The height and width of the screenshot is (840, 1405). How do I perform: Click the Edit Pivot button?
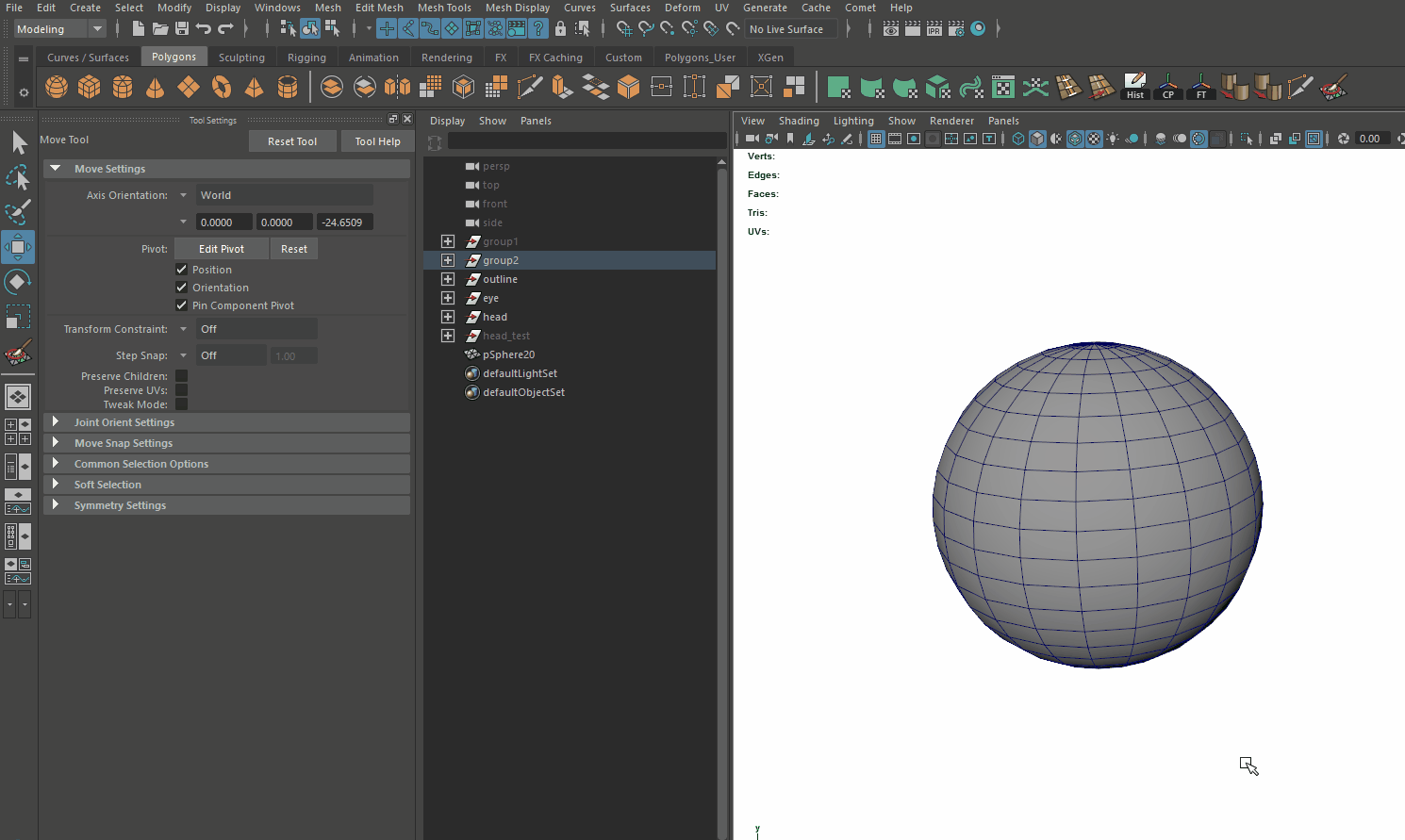222,249
